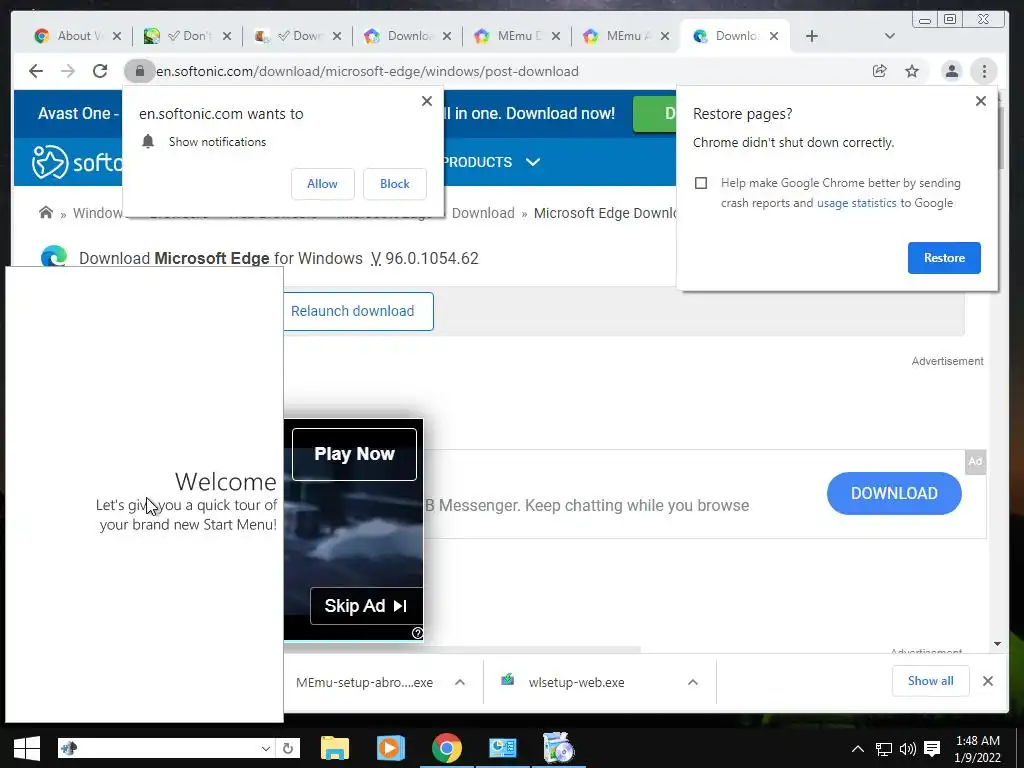Open the usage statistics link
The height and width of the screenshot is (768, 1024).
[856, 203]
